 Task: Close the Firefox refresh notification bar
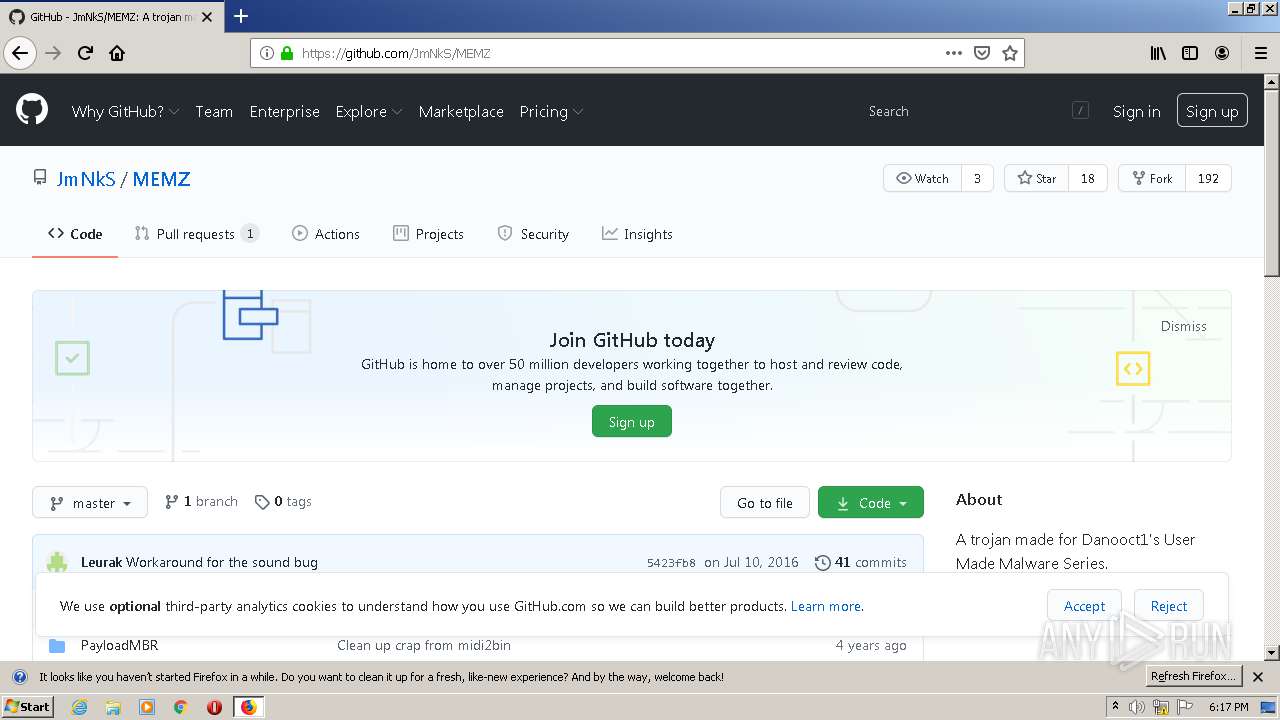click(x=1258, y=677)
